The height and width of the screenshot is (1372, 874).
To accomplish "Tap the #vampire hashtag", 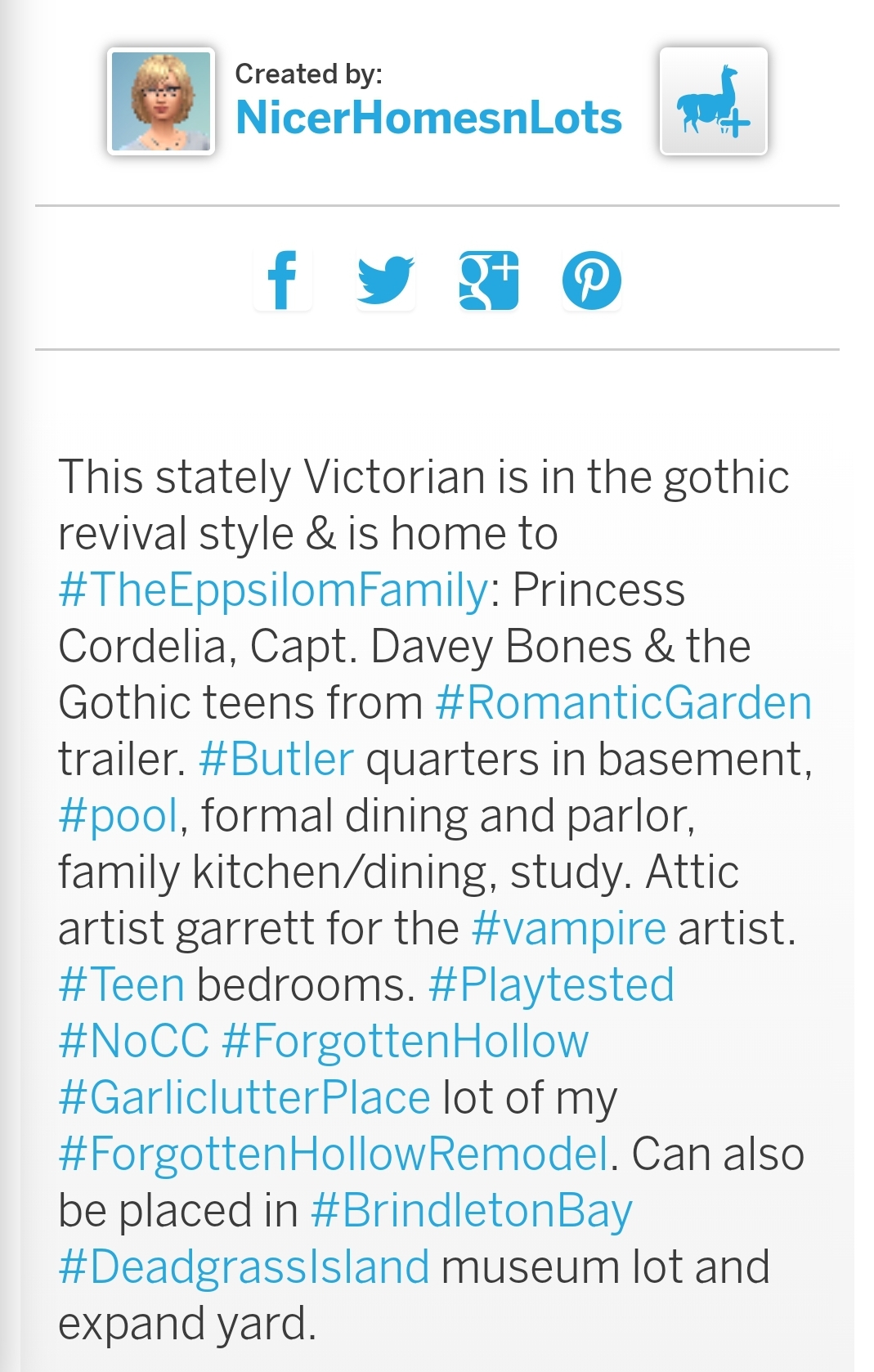I will point(569,929).
